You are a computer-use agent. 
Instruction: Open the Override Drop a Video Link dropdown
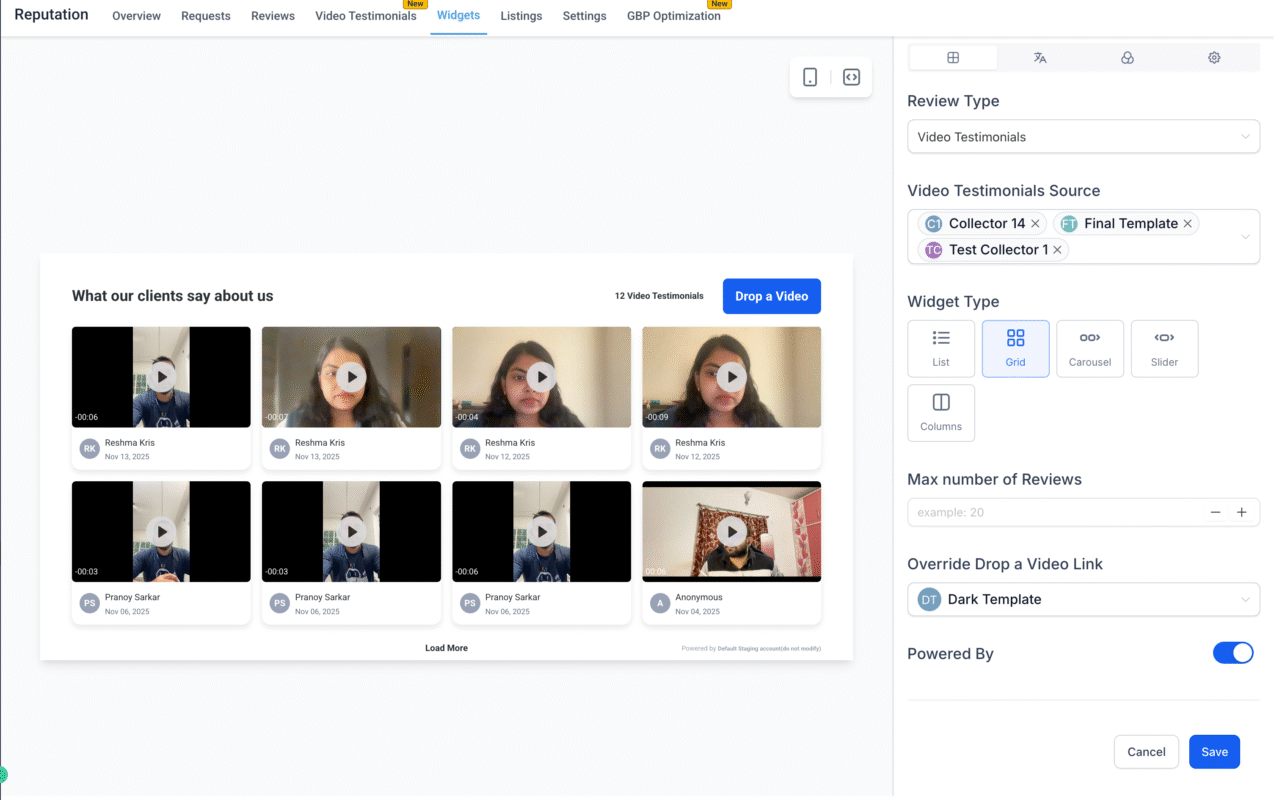pyautogui.click(x=1083, y=599)
